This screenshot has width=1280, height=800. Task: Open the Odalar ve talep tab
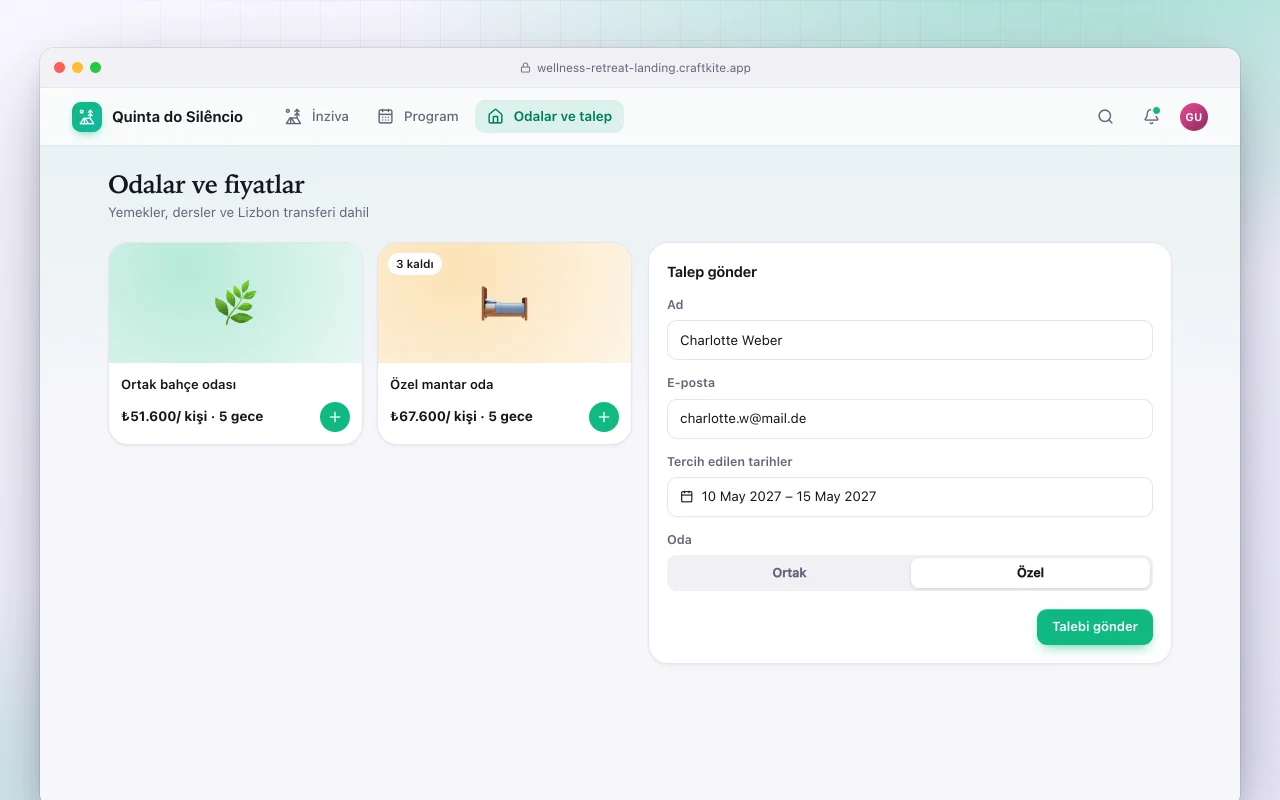549,116
